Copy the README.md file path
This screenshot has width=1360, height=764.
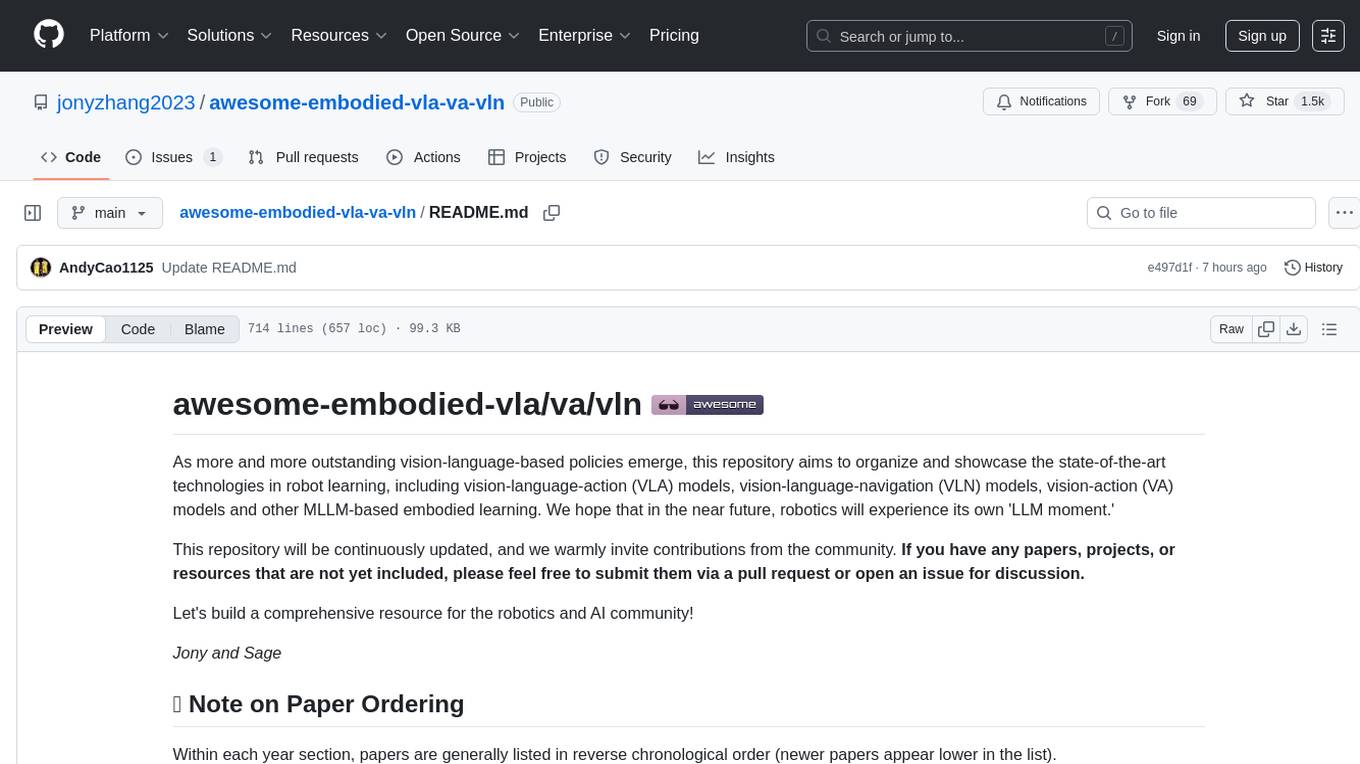click(x=551, y=213)
